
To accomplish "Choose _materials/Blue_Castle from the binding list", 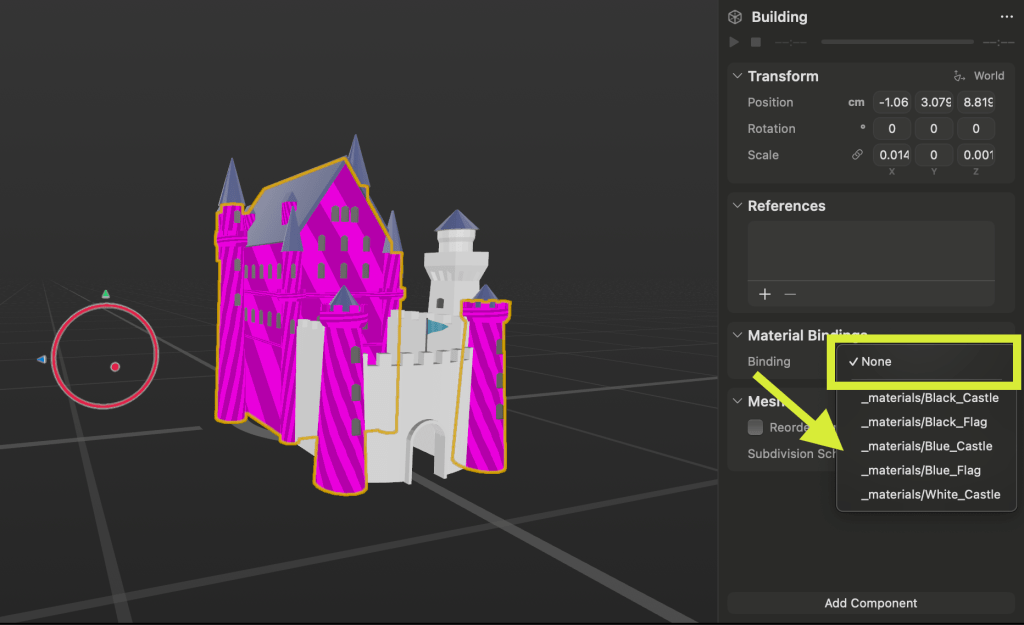I will click(926, 446).
